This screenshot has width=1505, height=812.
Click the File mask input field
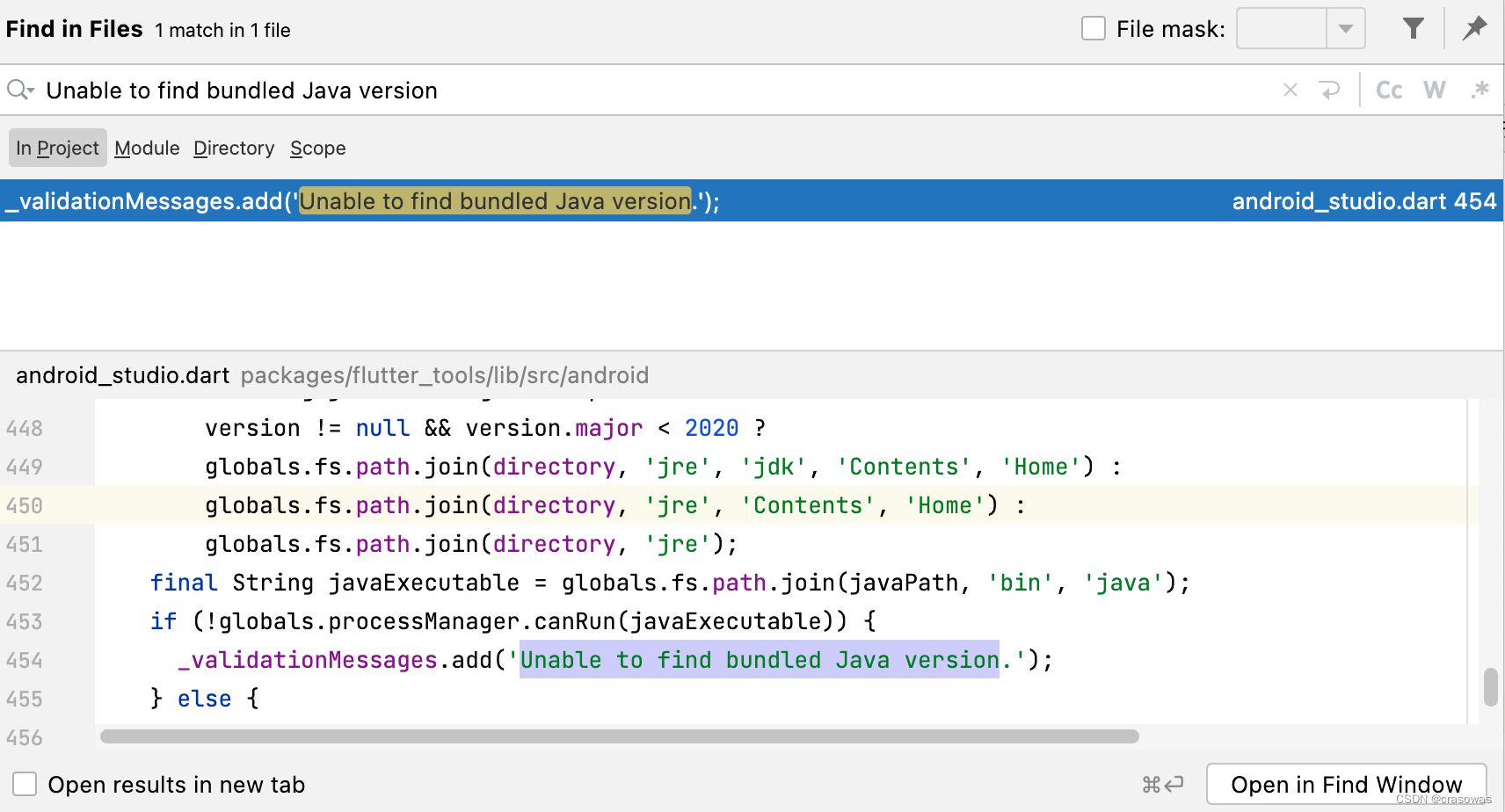coord(1281,28)
